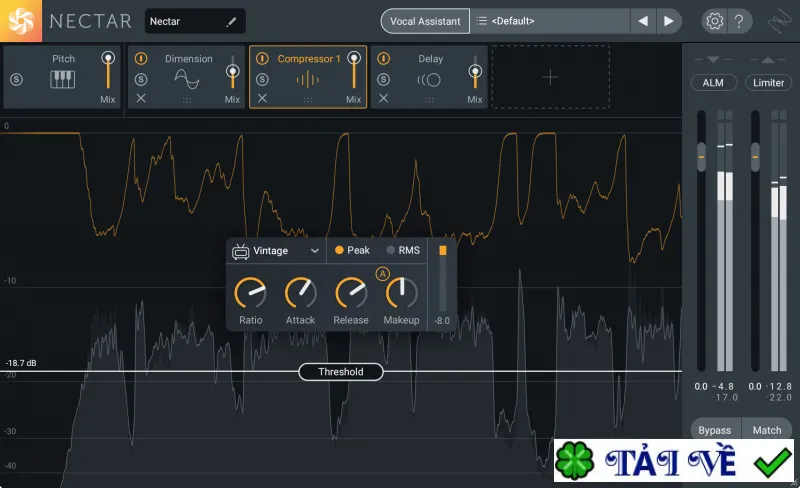
Task: Open help via question mark icon
Action: tap(739, 21)
